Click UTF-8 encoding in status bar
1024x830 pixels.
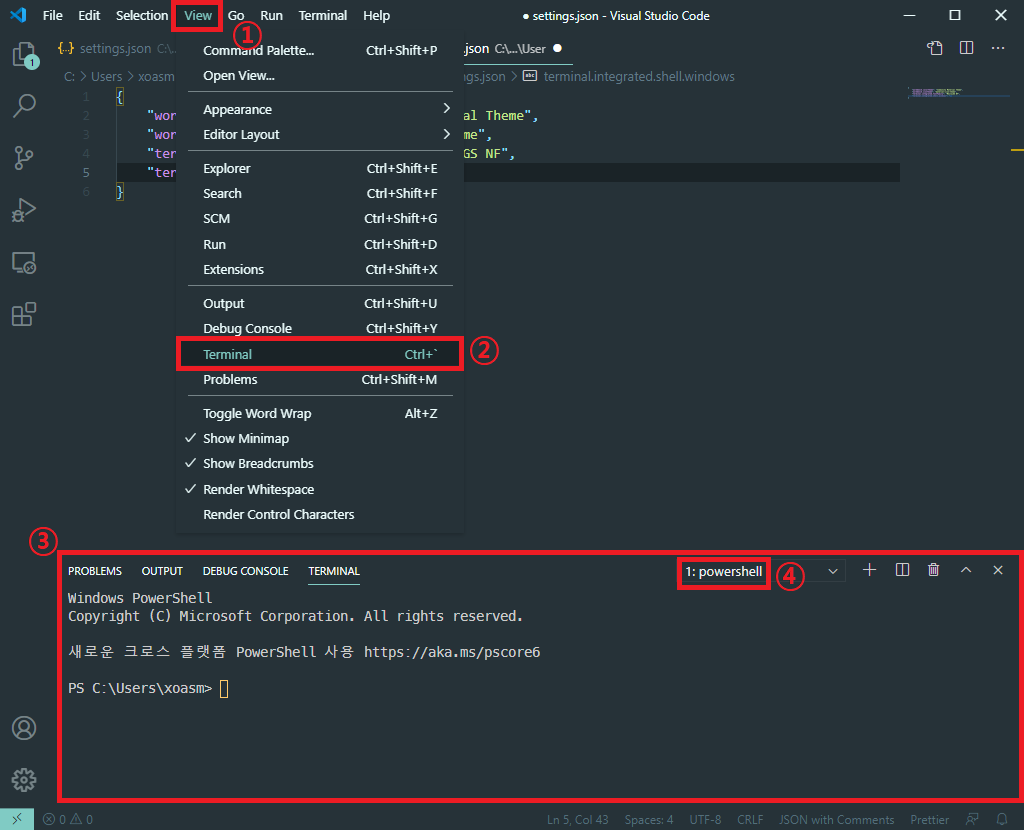(705, 820)
